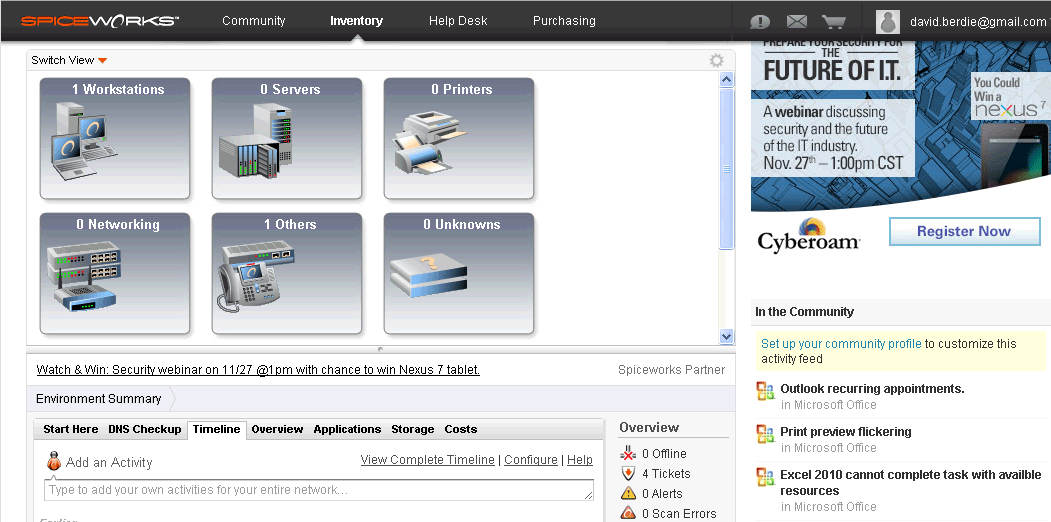
Task: Click the Cyberoam logo
Action: pos(809,235)
